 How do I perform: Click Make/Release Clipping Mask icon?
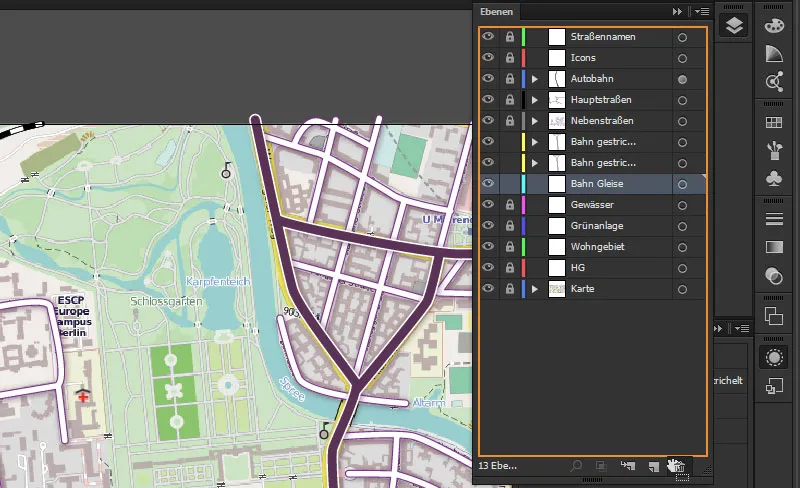[x=601, y=466]
